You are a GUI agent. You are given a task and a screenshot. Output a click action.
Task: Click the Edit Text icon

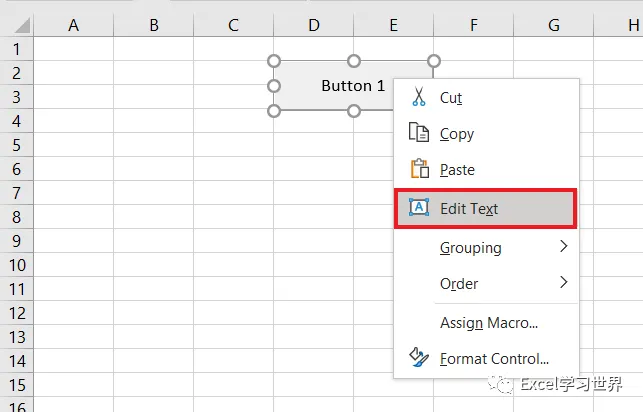[419, 208]
